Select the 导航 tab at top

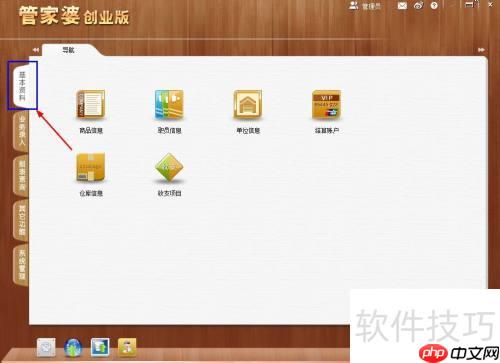pos(68,50)
